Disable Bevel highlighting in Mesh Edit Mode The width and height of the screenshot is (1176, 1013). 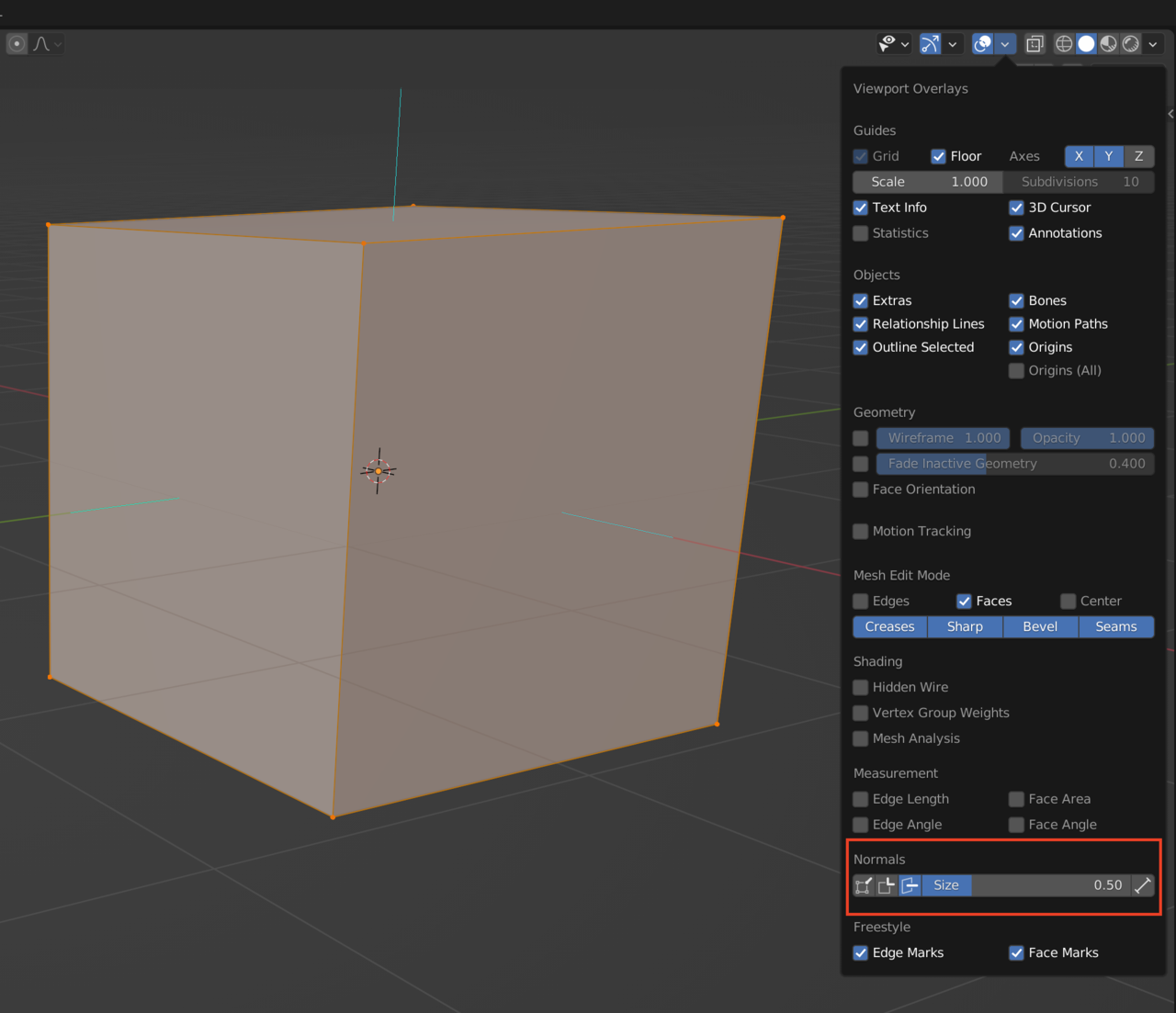1039,626
